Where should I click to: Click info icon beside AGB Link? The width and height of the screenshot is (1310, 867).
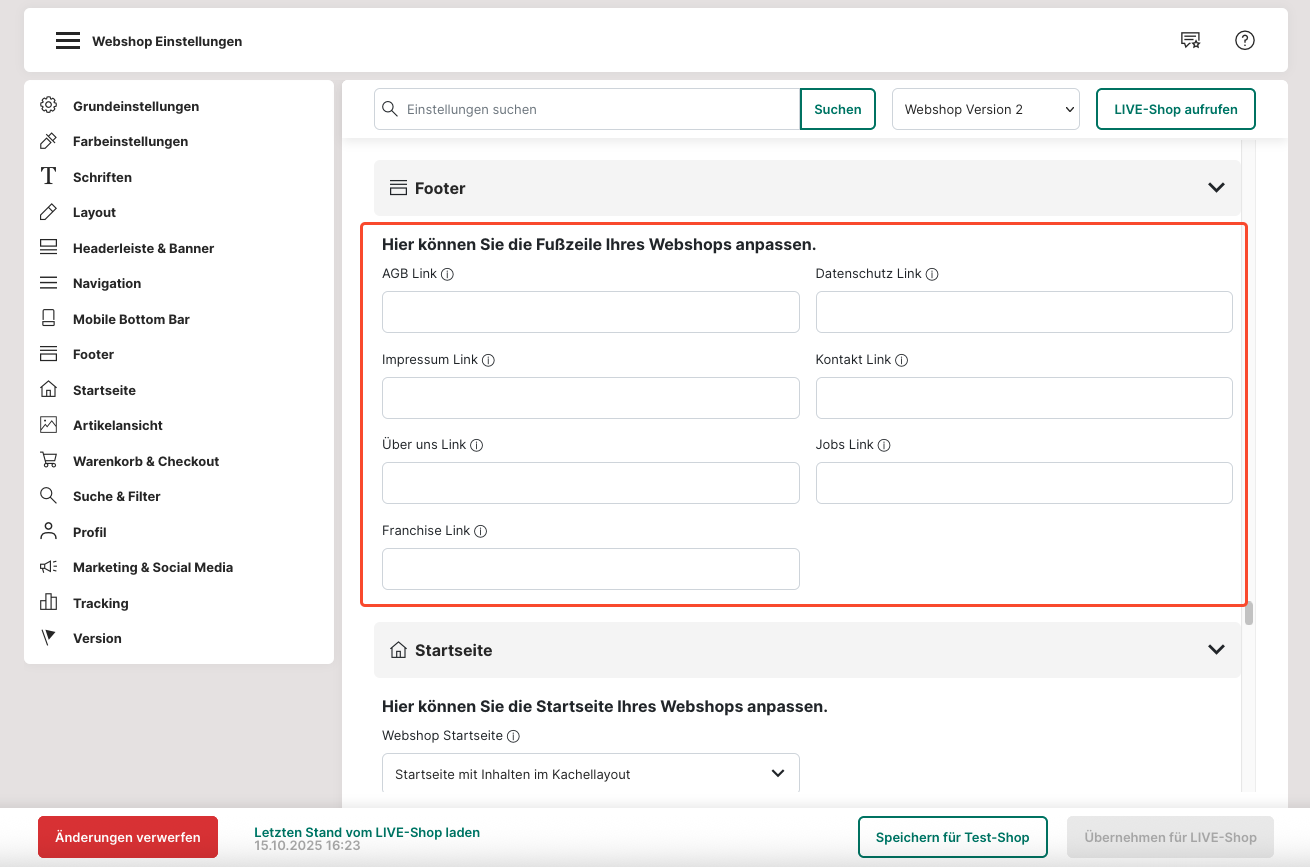(447, 274)
